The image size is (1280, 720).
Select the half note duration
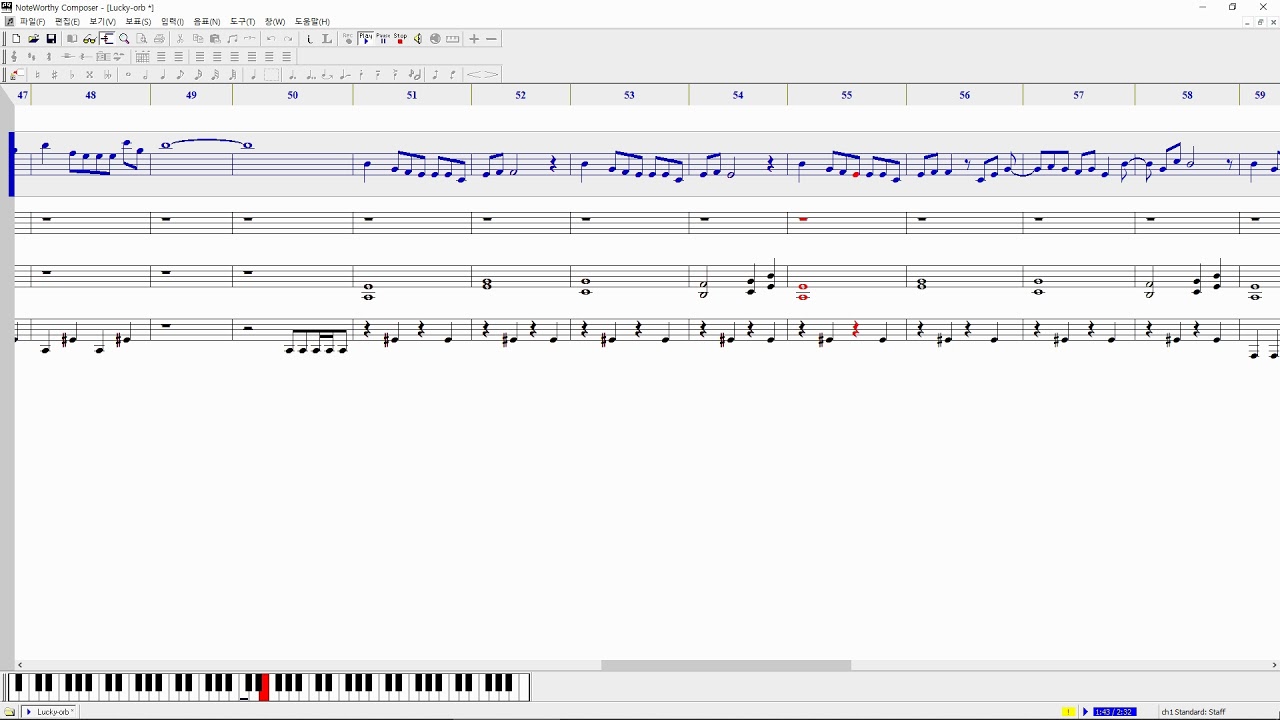pos(145,74)
